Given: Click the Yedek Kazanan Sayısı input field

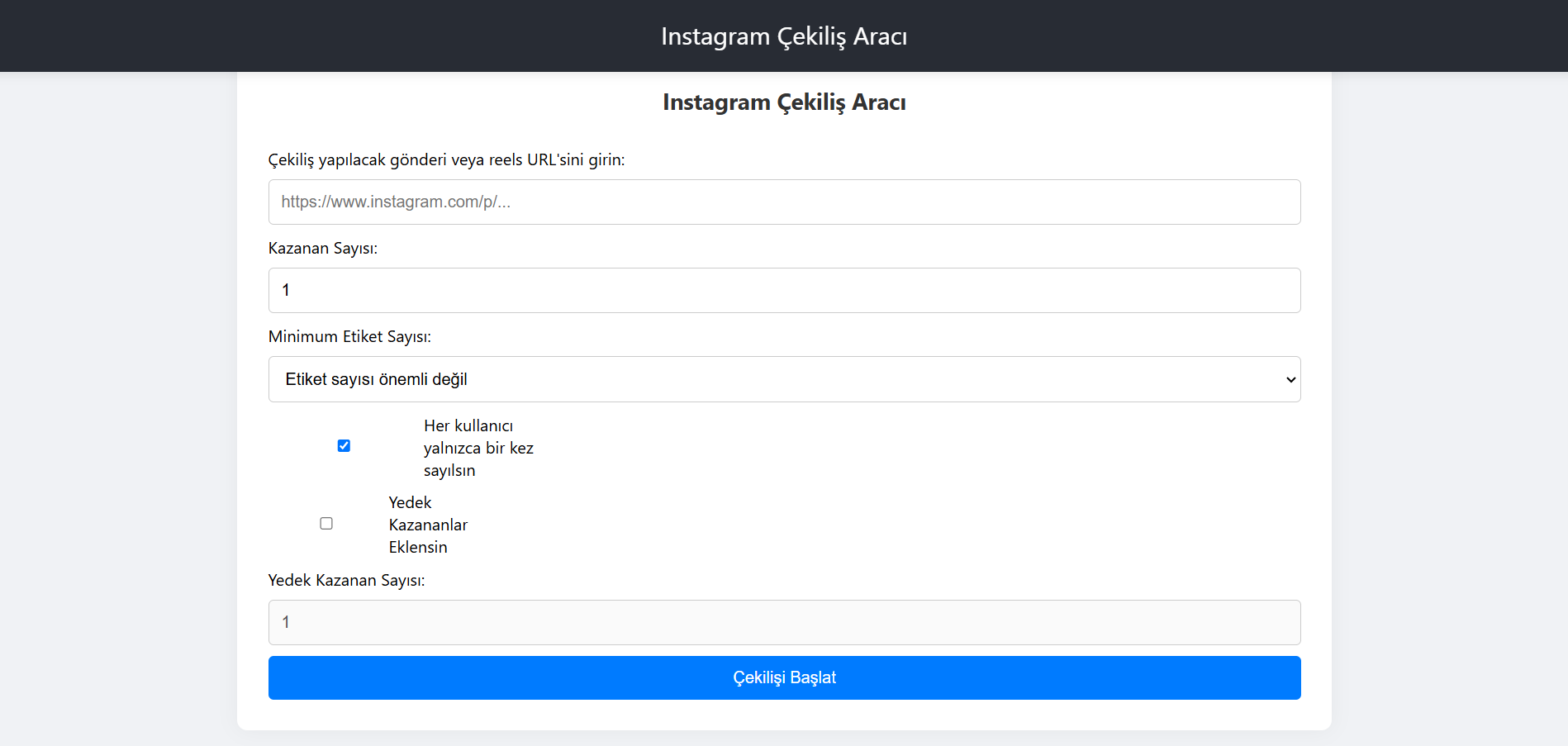Looking at the screenshot, I should (x=784, y=622).
